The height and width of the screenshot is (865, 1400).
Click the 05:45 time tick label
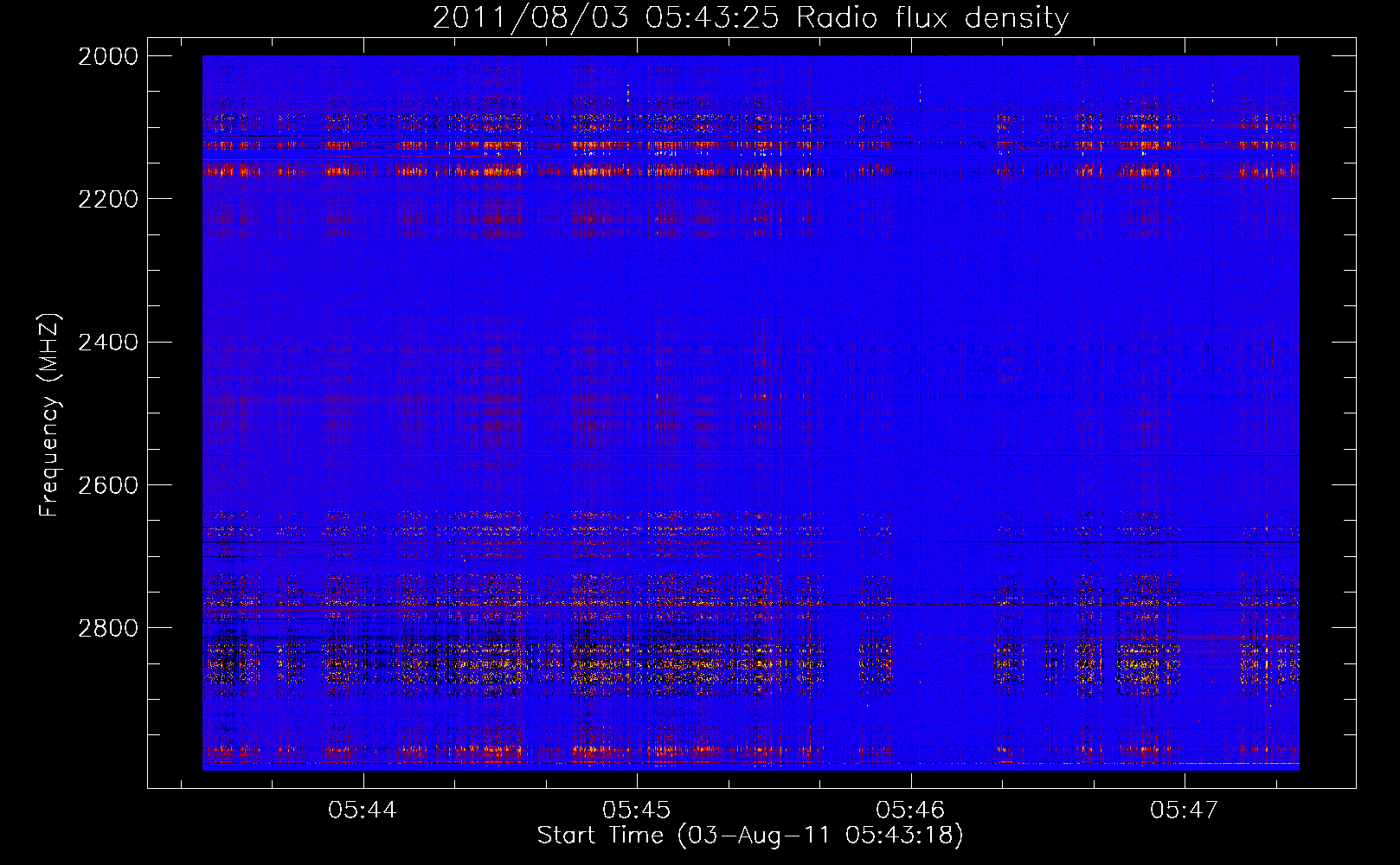click(x=637, y=810)
